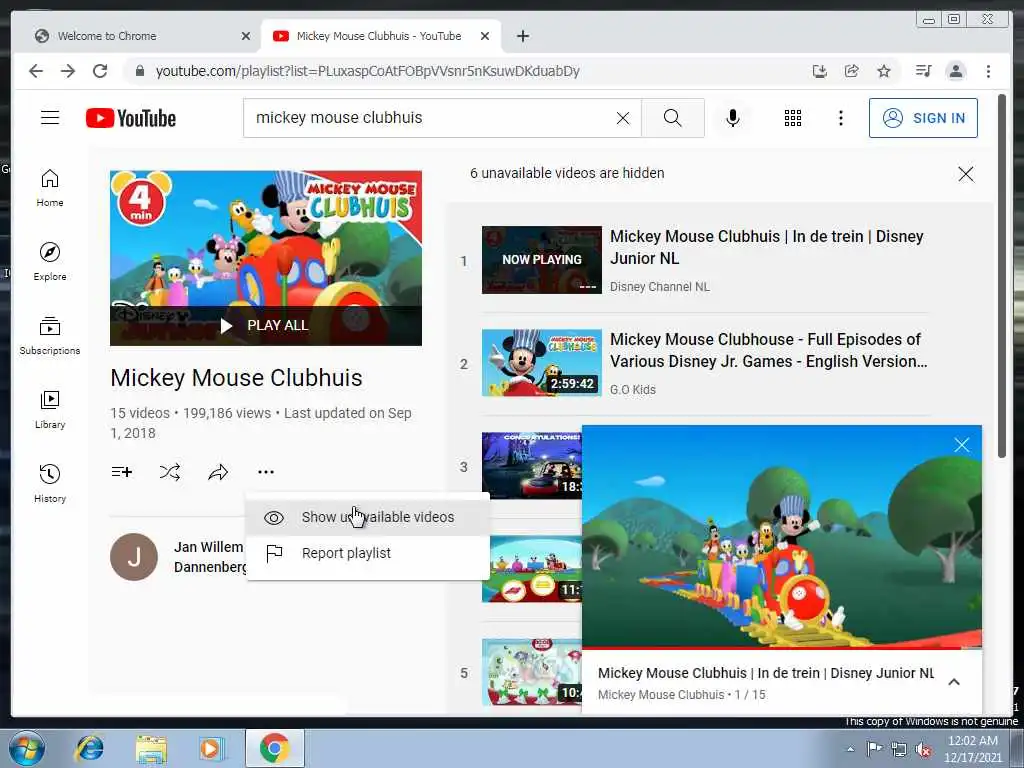This screenshot has height=768, width=1024.
Task: Click the 2:59:42 video thumbnail
Action: [x=541, y=363]
